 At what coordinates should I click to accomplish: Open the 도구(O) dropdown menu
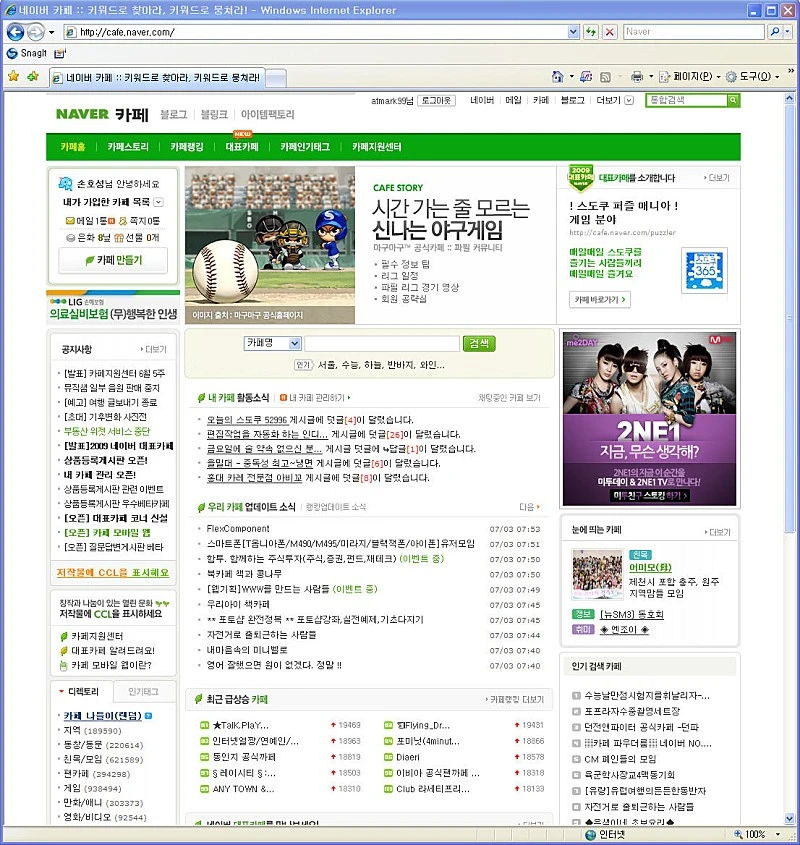753,77
